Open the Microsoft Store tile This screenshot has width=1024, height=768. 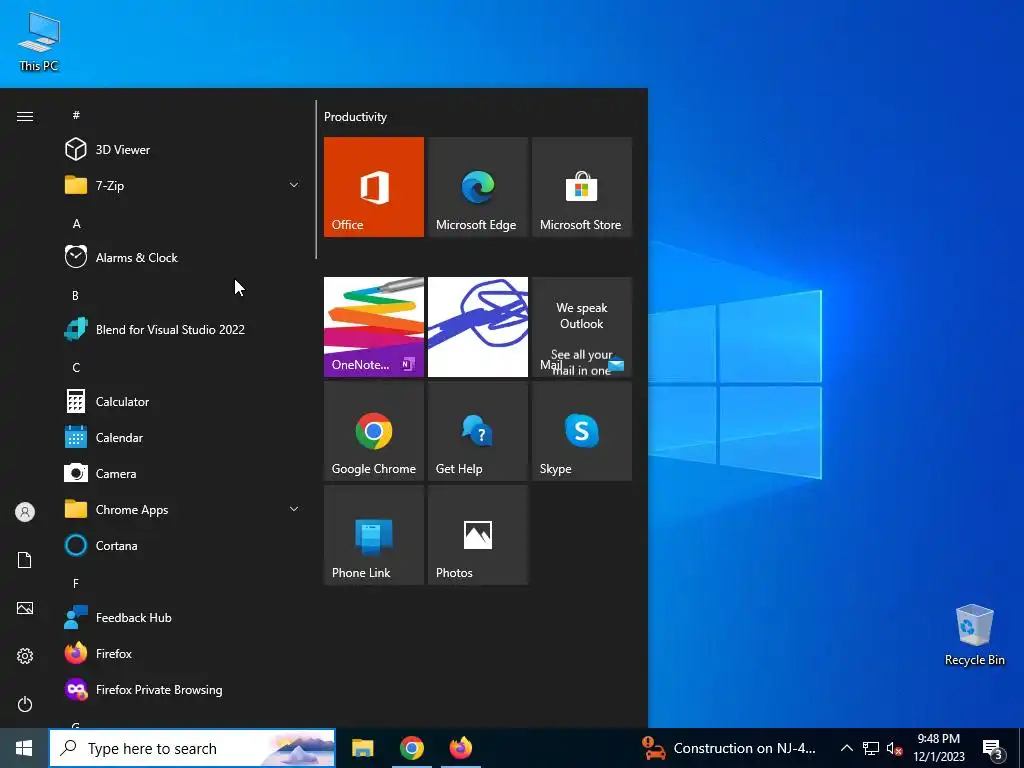pos(582,187)
